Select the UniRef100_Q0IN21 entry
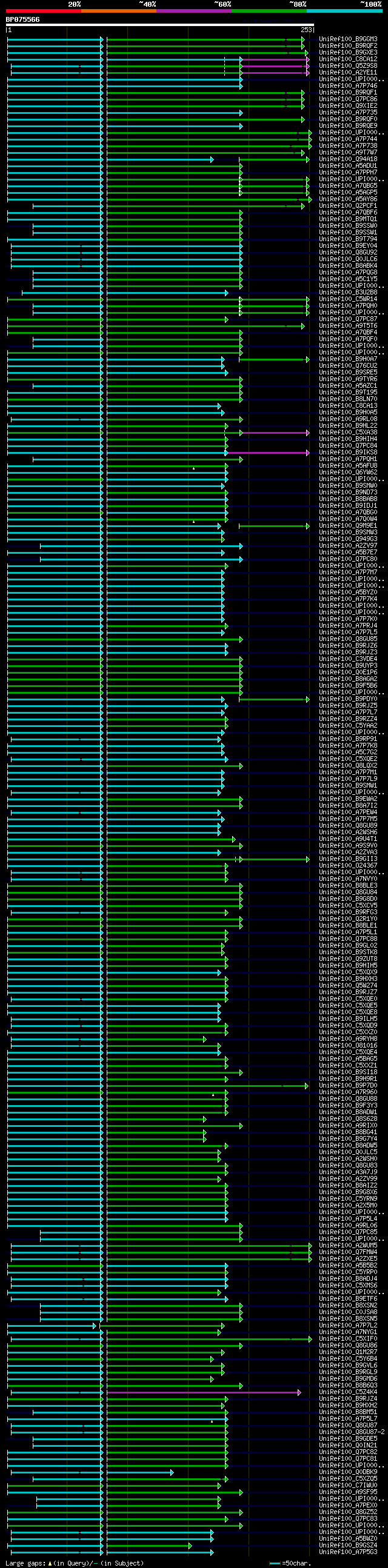Image resolution: width=388 pixels, height=1568 pixels. (348, 1446)
